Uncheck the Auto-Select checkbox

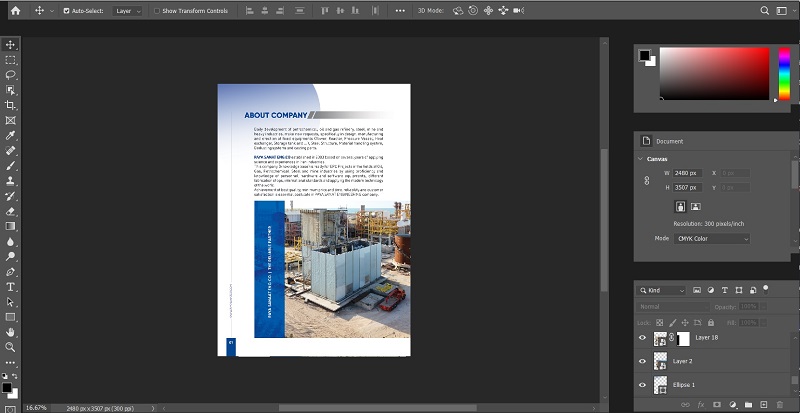click(x=66, y=11)
